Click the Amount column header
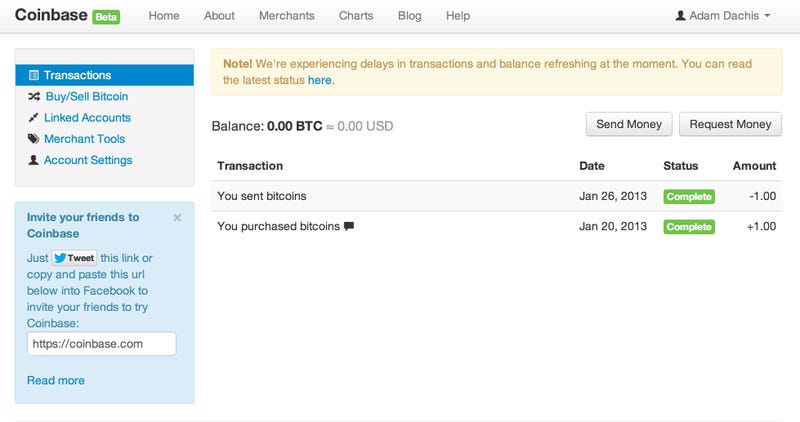This screenshot has width=800, height=422. [x=755, y=166]
